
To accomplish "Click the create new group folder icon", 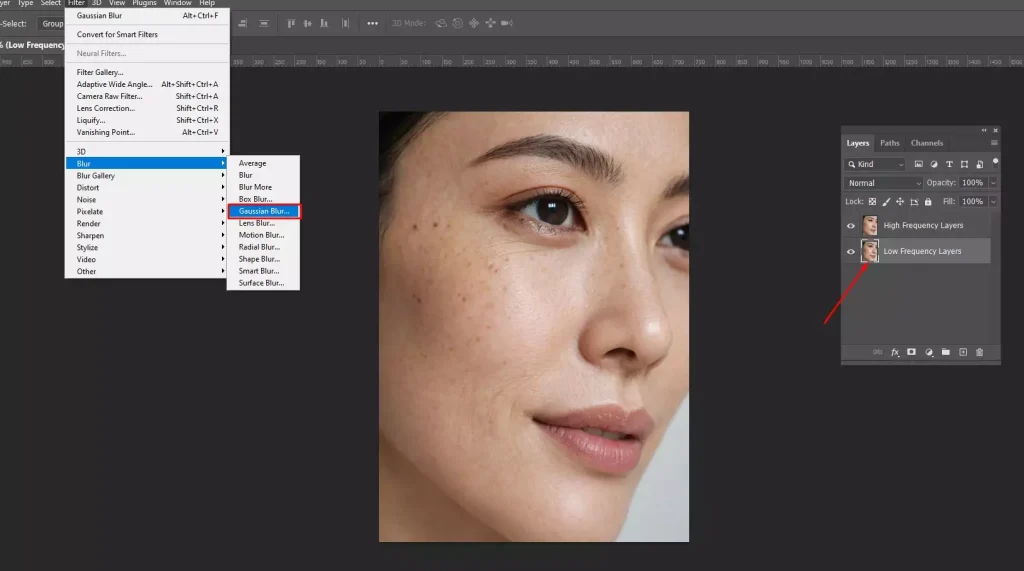I will (x=945, y=352).
